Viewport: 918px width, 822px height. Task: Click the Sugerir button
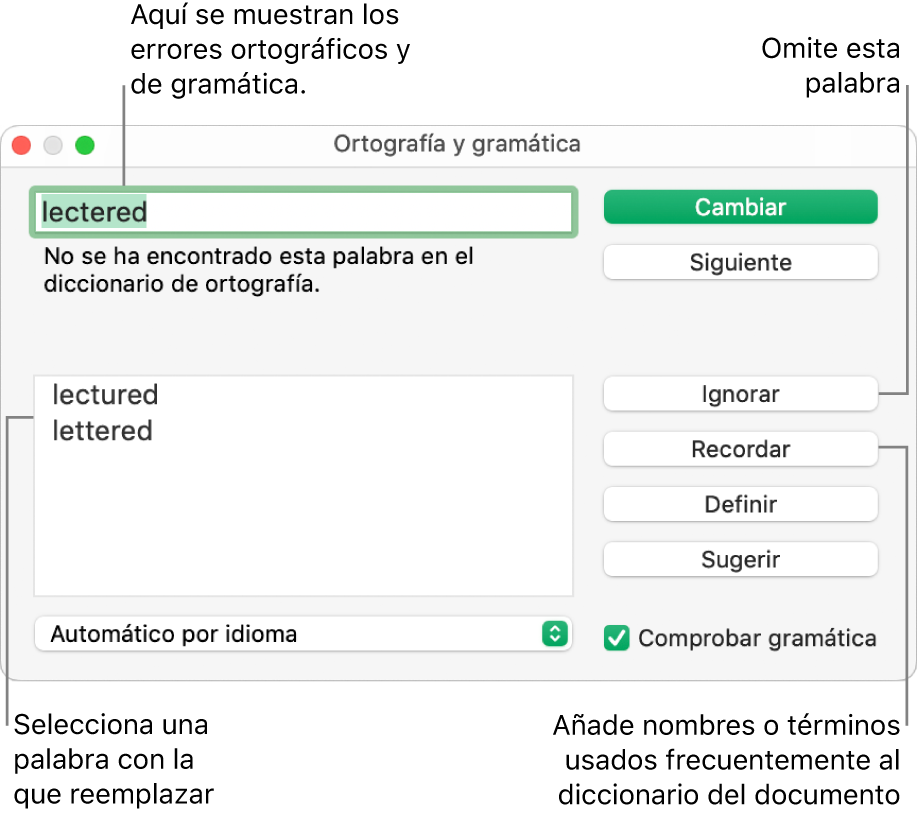tap(740, 560)
